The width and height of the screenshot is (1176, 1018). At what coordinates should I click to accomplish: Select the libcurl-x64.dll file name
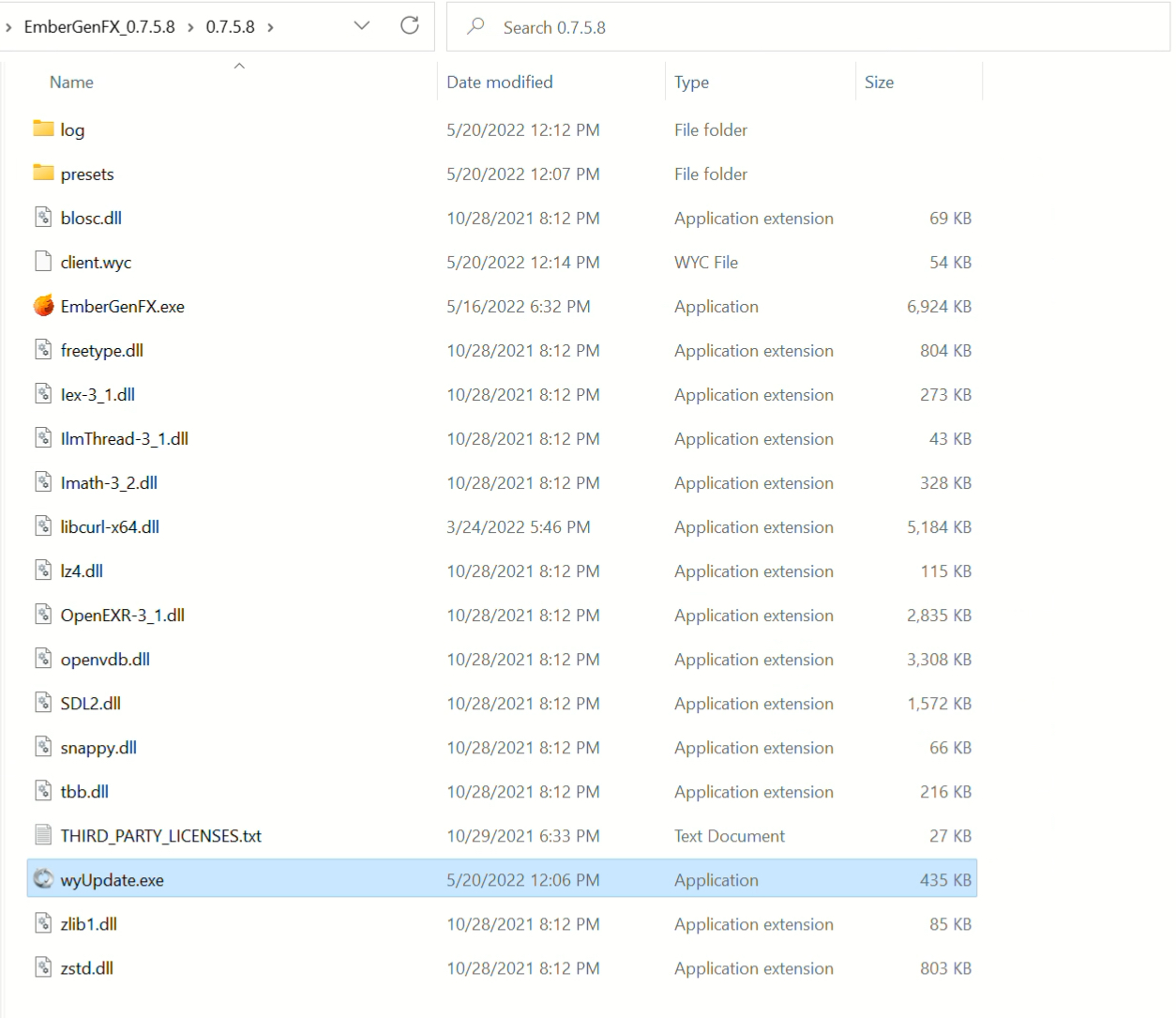tap(110, 527)
